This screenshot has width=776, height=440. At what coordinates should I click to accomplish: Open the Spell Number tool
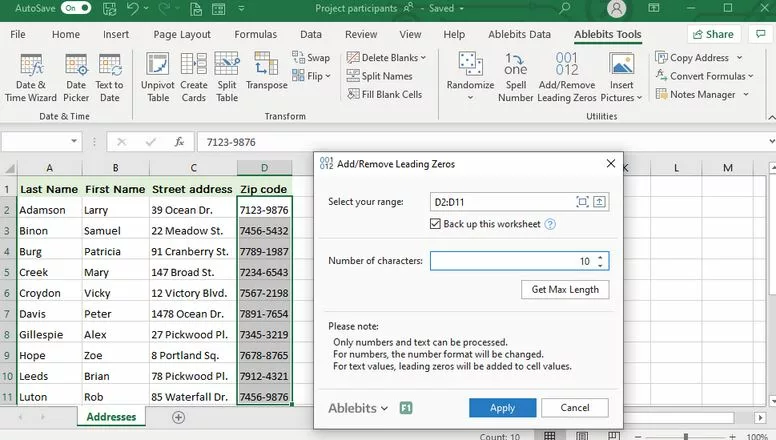click(x=515, y=77)
